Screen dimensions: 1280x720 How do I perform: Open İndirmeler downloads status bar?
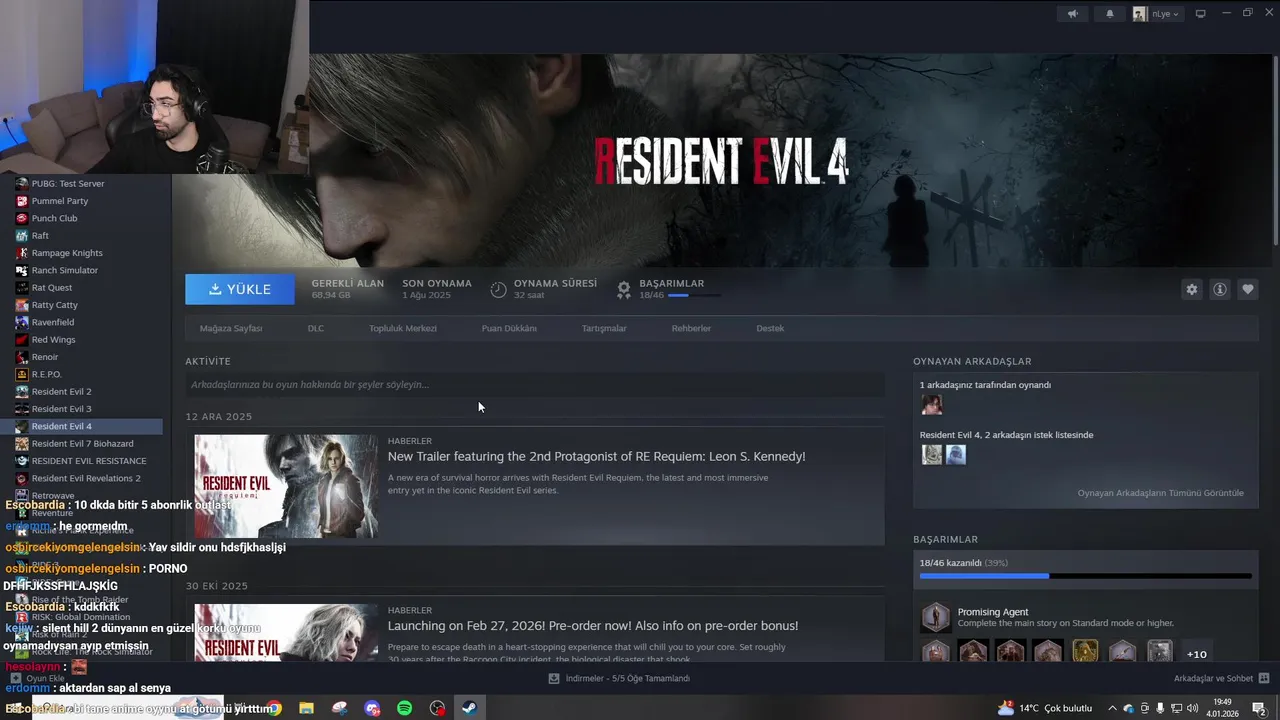point(619,678)
